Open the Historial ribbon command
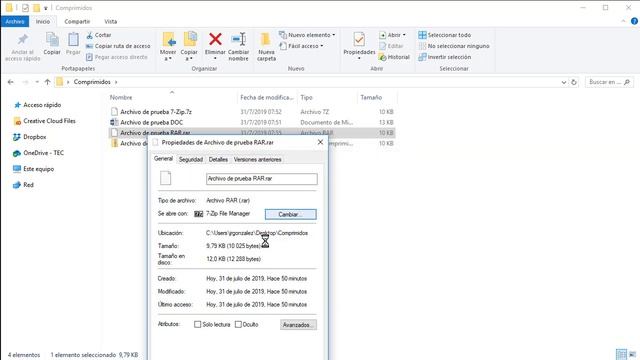This screenshot has height=360, width=640. click(x=394, y=57)
